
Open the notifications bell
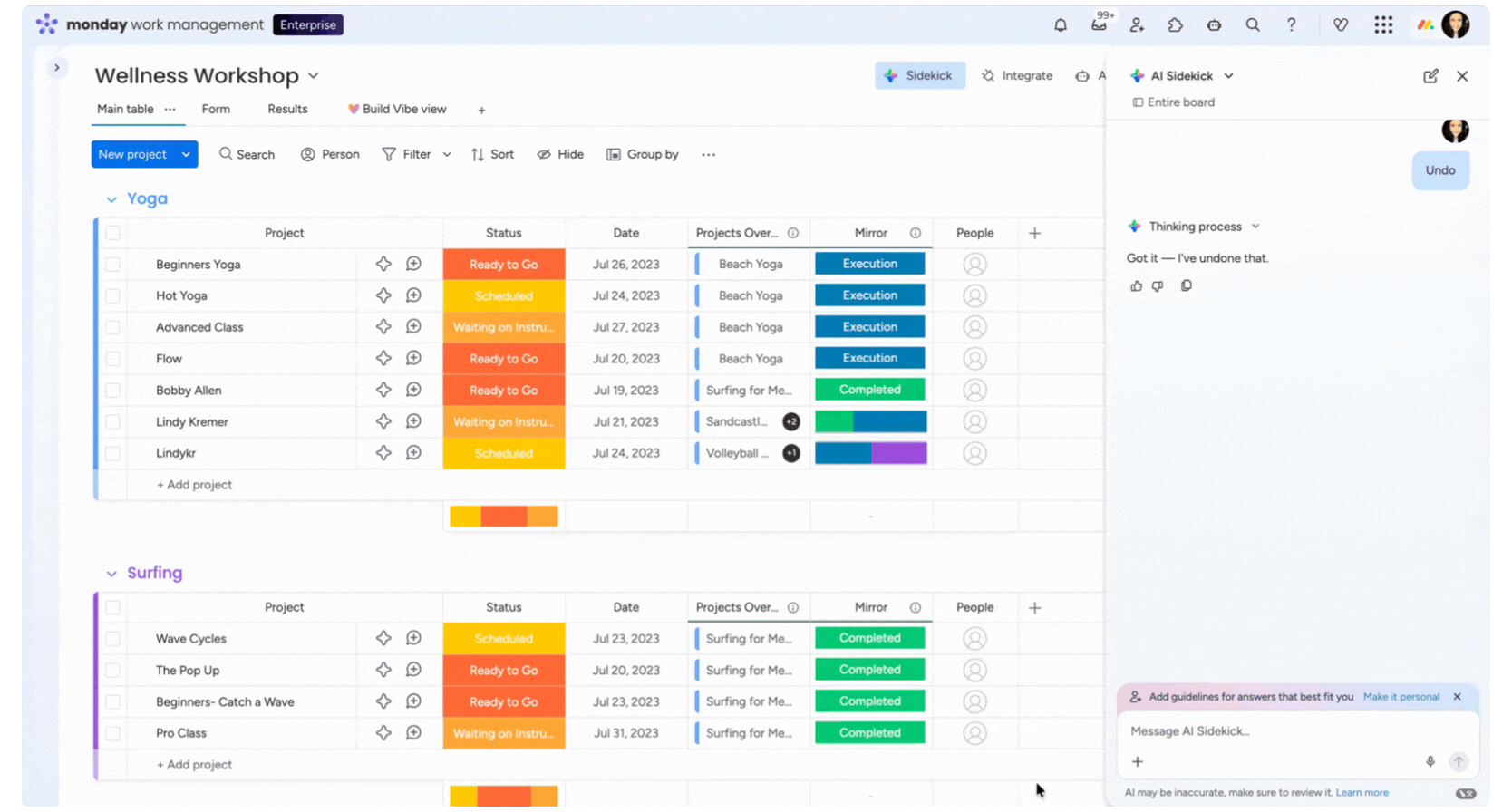(x=1060, y=25)
